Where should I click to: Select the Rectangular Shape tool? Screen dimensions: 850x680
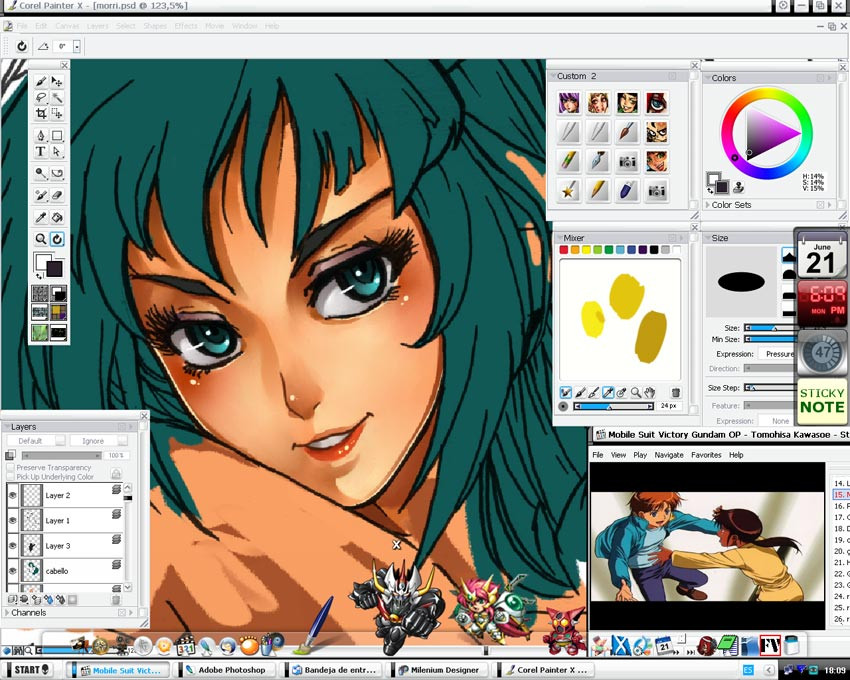coord(57,136)
